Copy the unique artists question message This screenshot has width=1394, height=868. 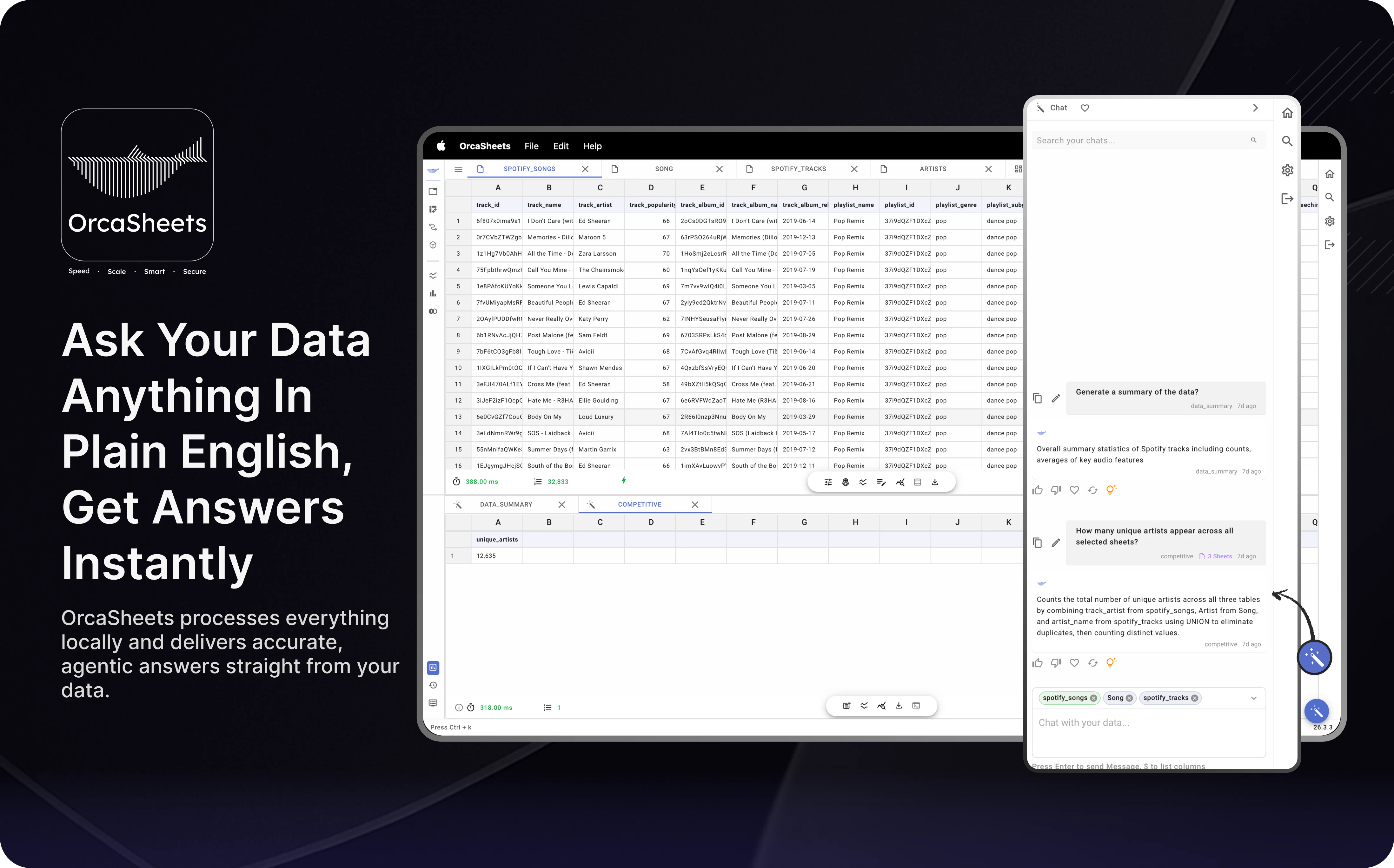click(x=1037, y=542)
